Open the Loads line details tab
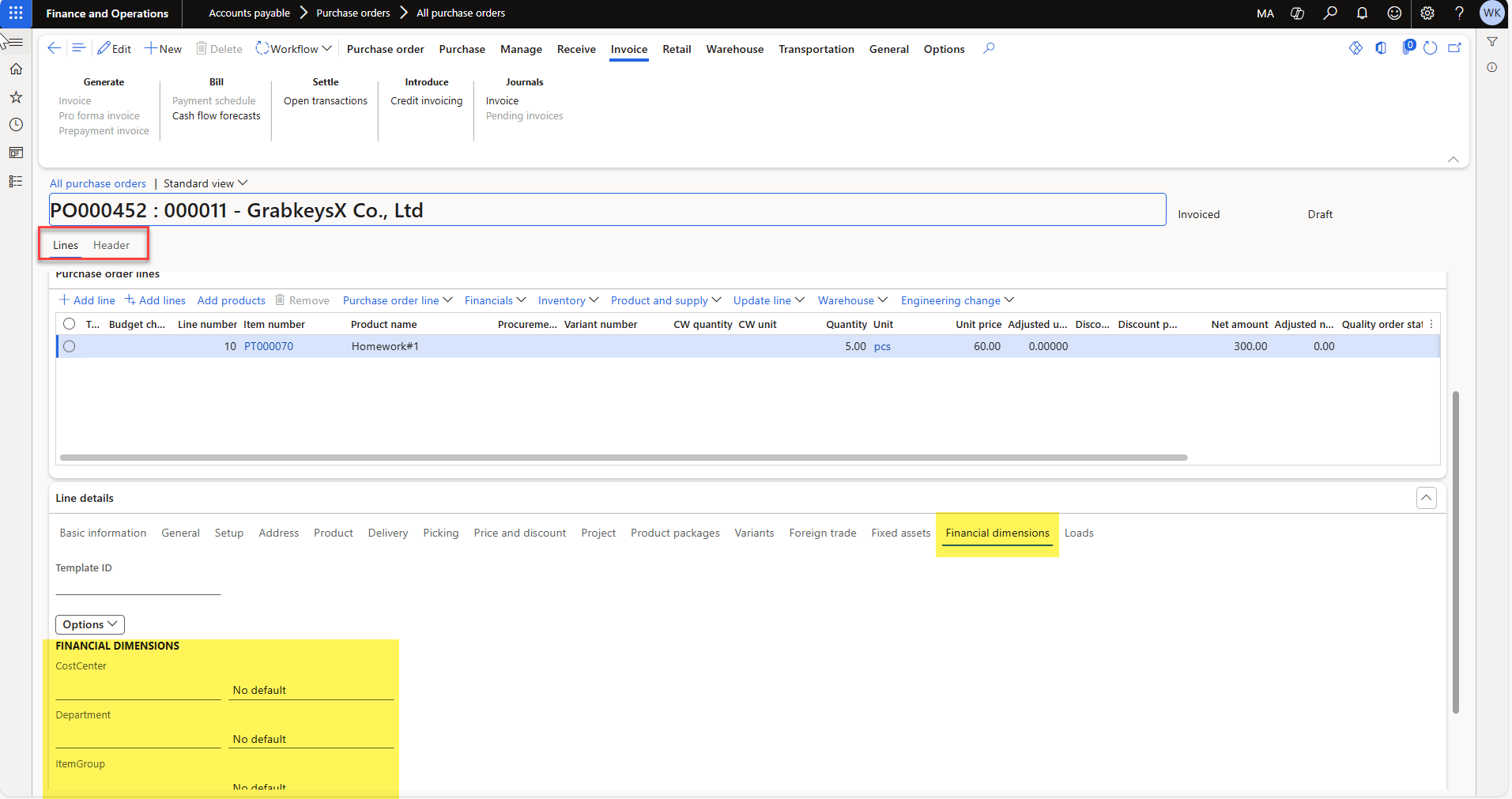Viewport: 1512px width, 799px height. click(x=1079, y=533)
